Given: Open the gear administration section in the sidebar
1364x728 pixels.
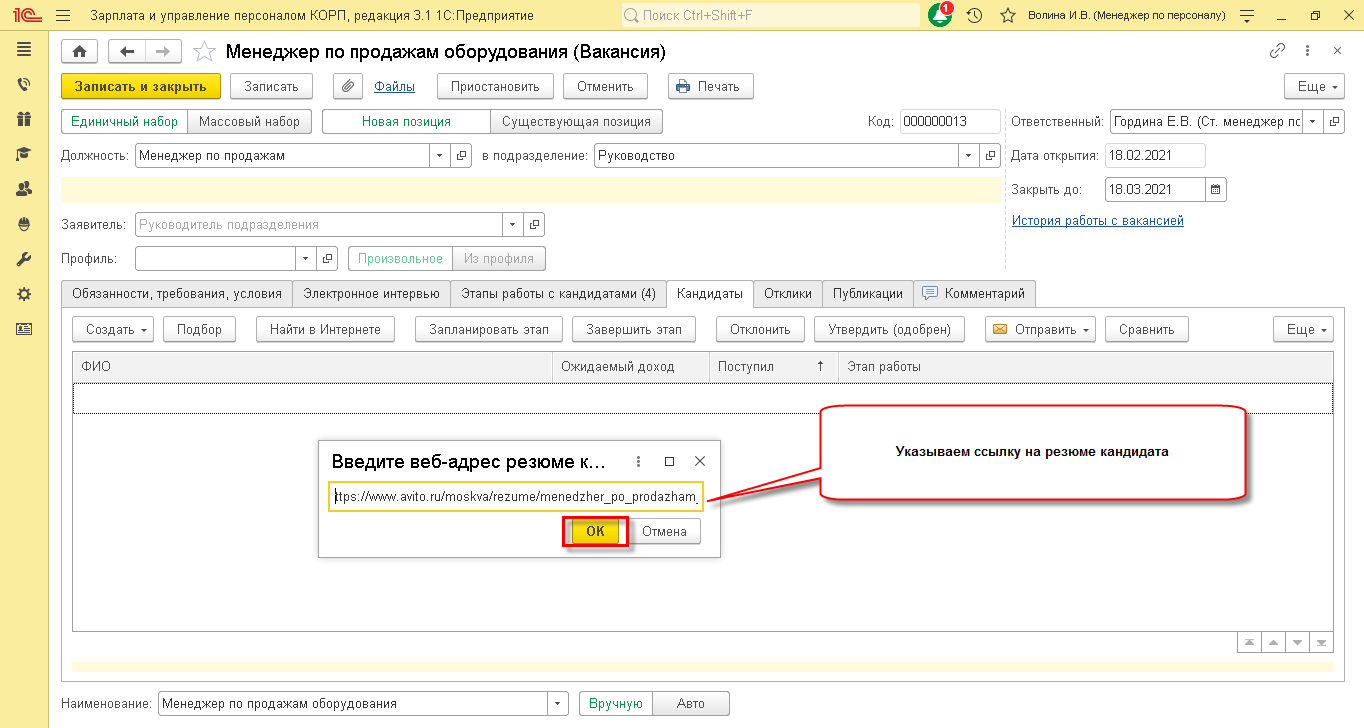Looking at the screenshot, I should point(24,294).
